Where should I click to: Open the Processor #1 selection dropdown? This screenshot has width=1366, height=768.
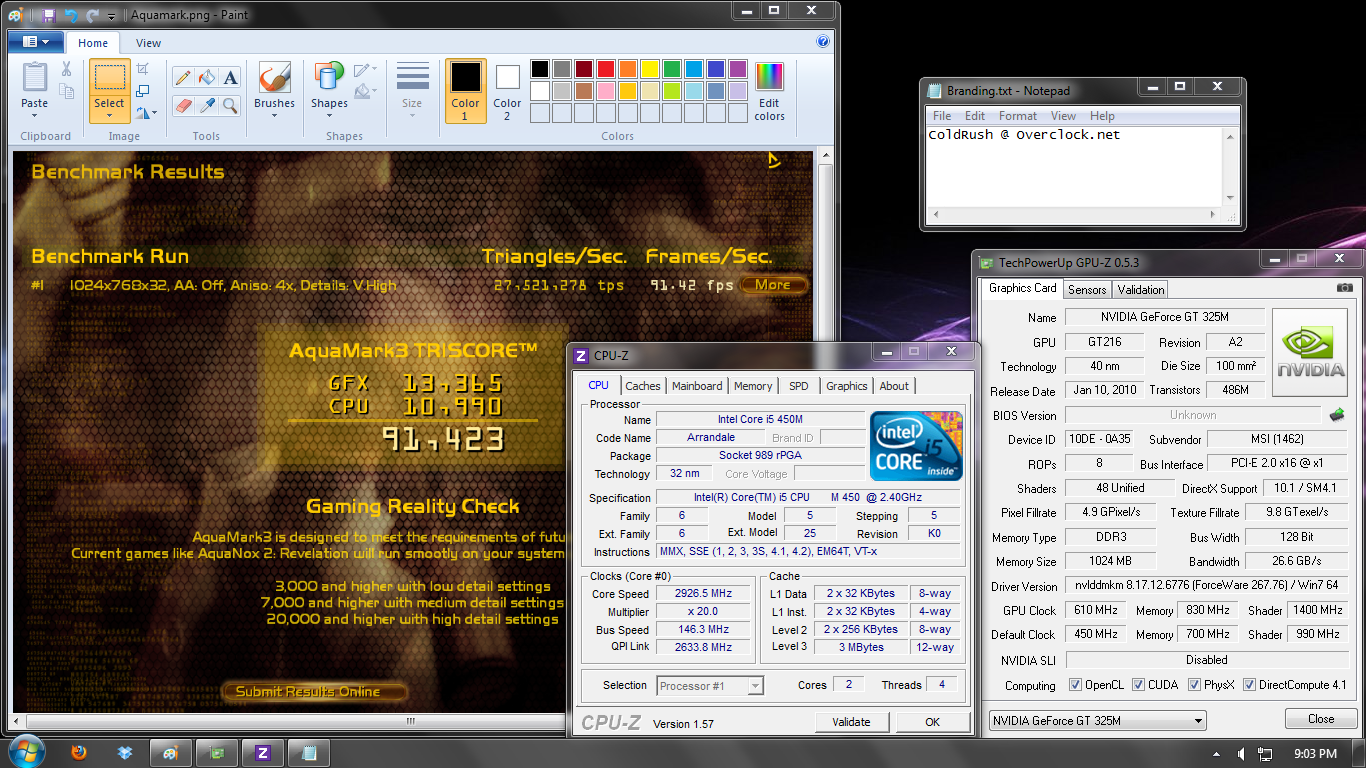click(710, 686)
